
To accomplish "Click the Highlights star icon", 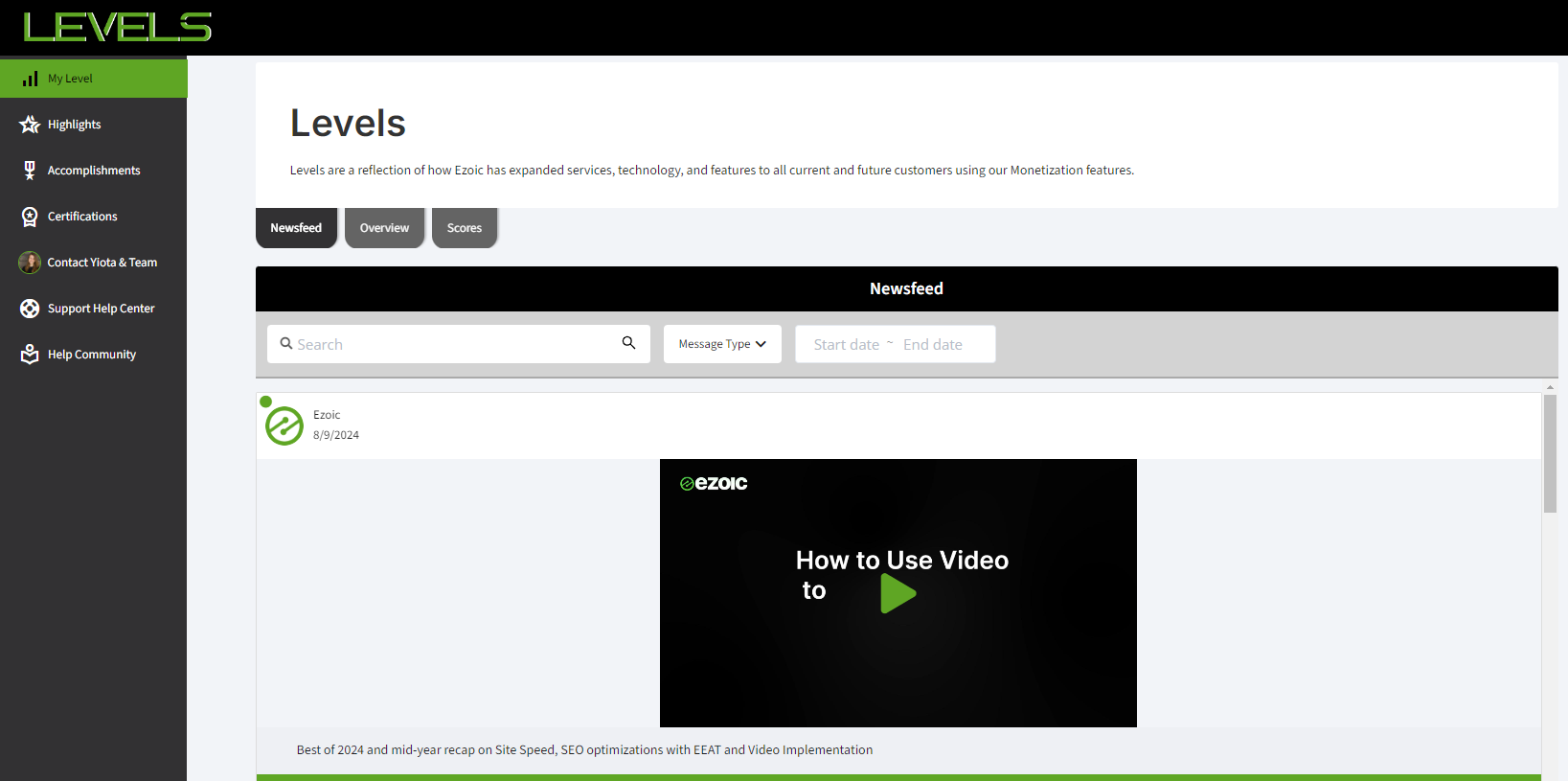I will pos(30,125).
